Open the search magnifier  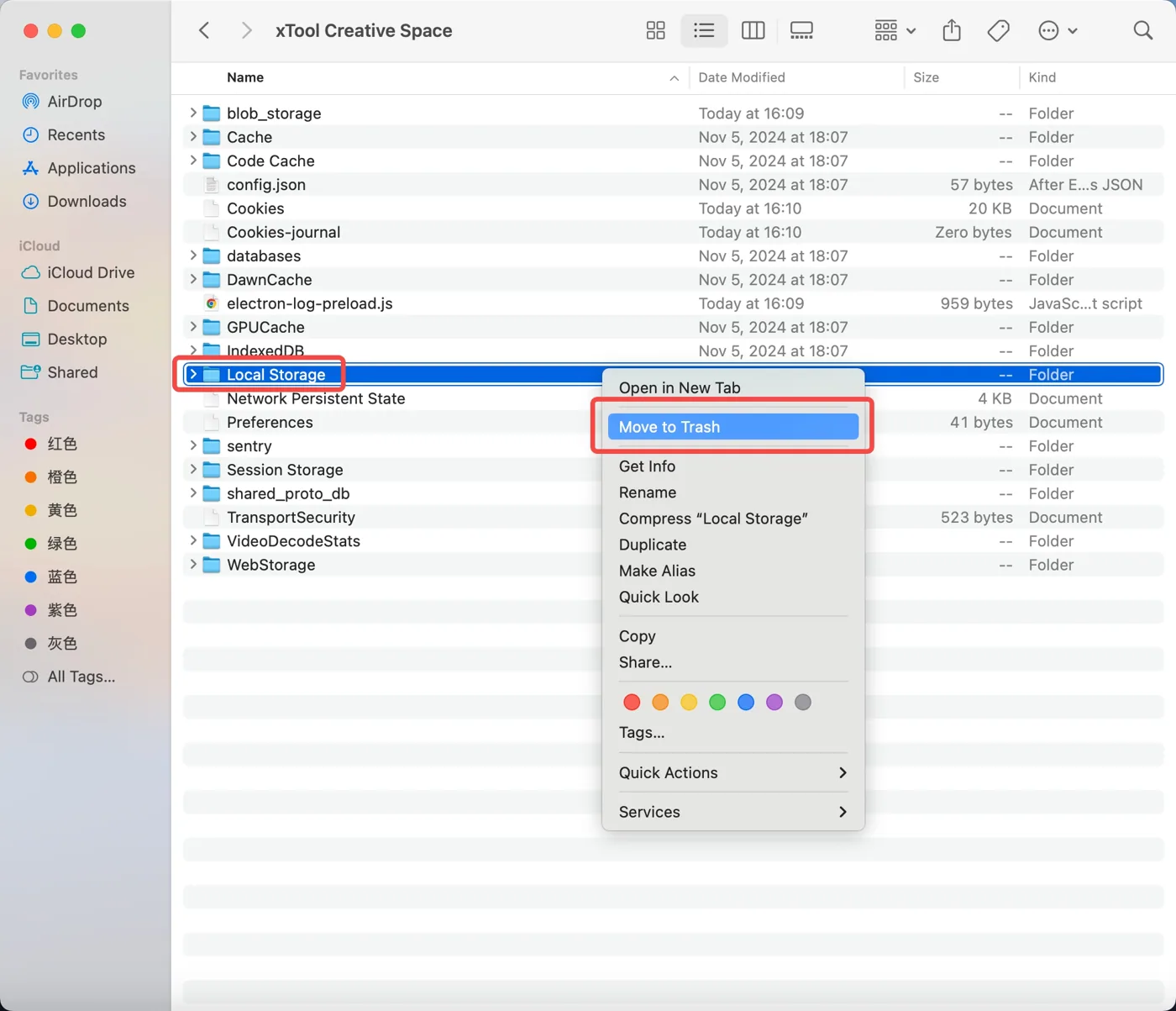click(1142, 31)
